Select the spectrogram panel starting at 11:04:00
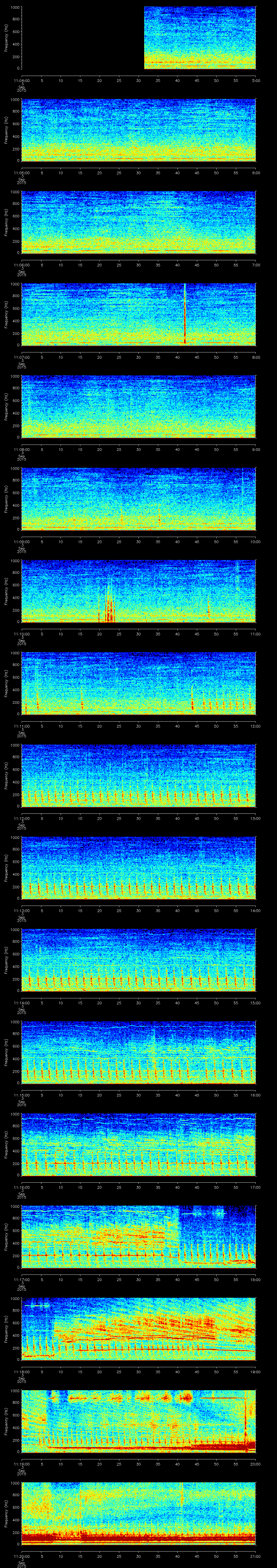This screenshot has height=1568, width=277. click(x=138, y=38)
